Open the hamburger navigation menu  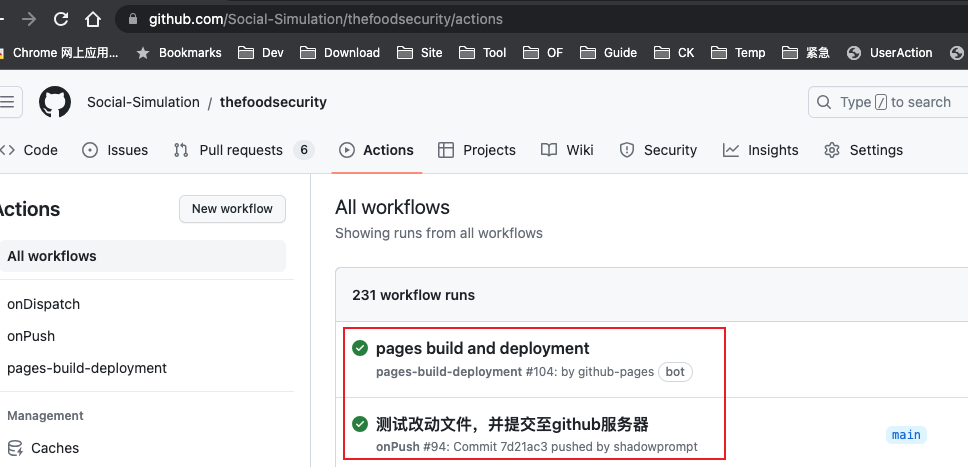tap(8, 102)
